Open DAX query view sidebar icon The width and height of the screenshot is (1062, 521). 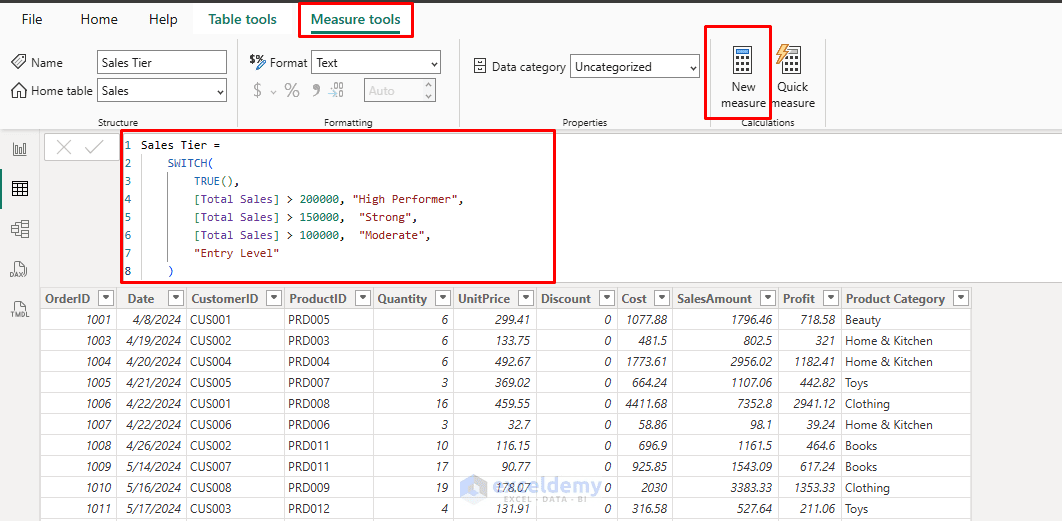20,270
